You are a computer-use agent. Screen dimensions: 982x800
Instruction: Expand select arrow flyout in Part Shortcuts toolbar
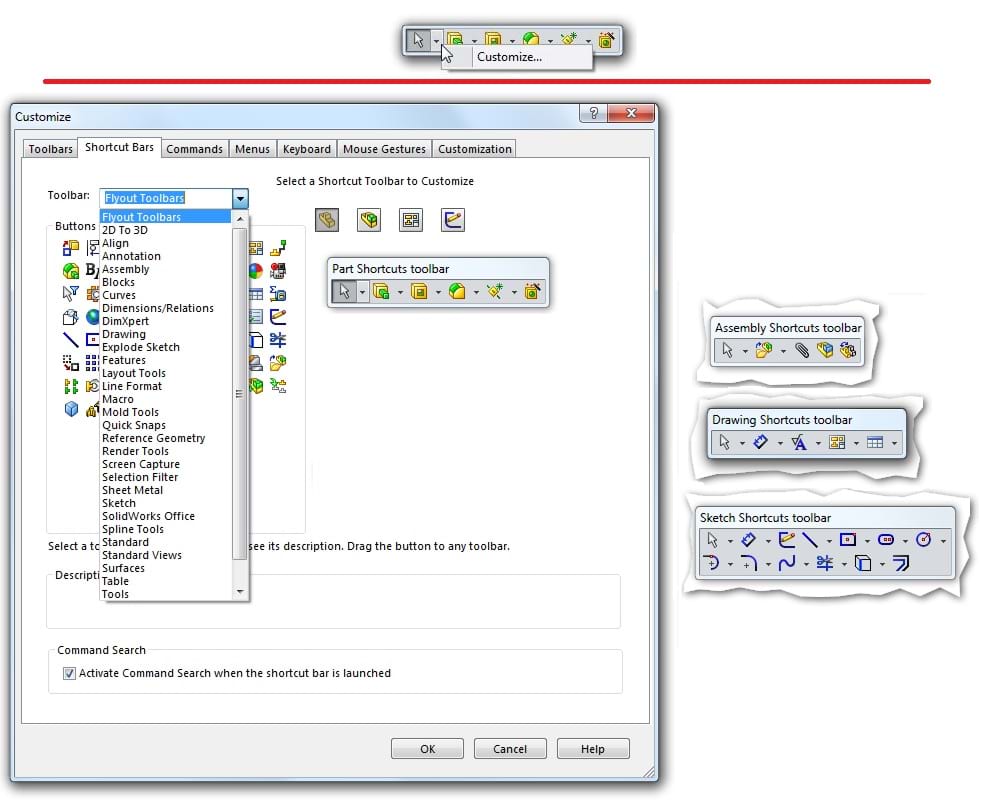point(362,292)
